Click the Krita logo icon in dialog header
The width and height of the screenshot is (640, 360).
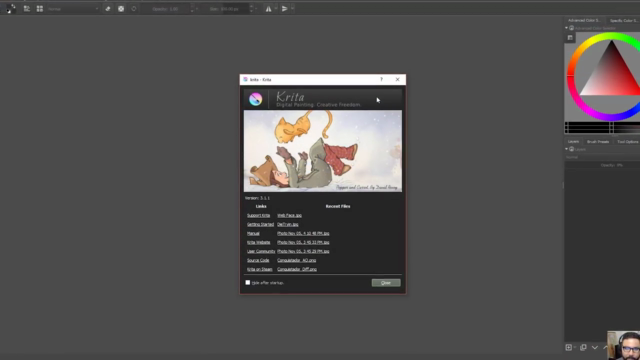(x=256, y=99)
